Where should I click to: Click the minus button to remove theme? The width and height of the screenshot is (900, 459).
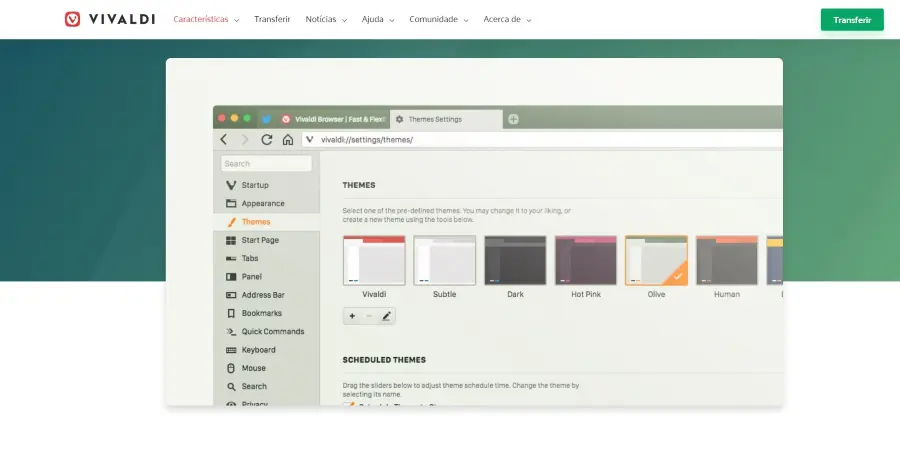coord(369,316)
